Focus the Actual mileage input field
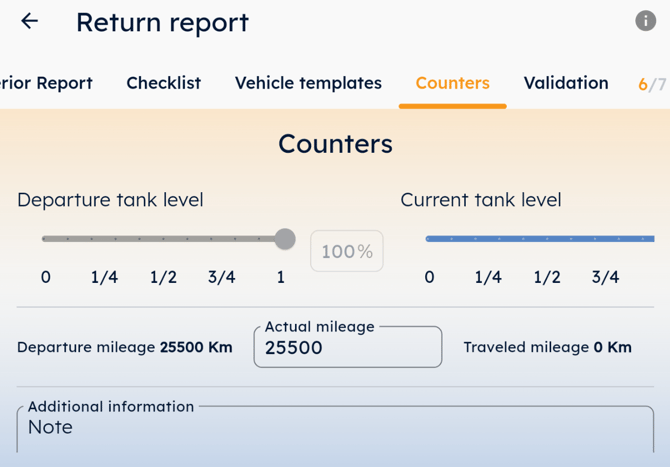The width and height of the screenshot is (670, 467). click(x=347, y=348)
